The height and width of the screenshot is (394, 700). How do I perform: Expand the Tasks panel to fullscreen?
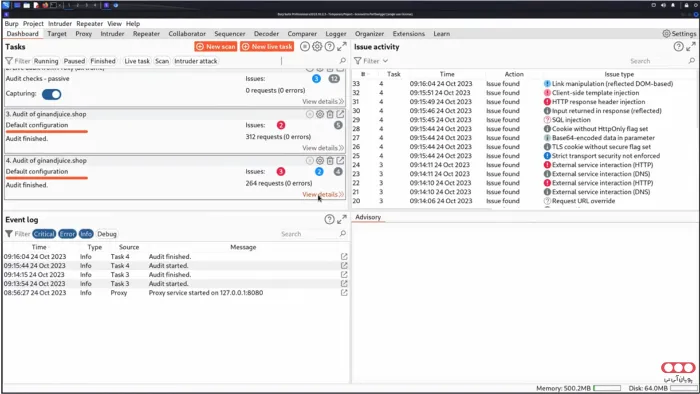tap(342, 46)
